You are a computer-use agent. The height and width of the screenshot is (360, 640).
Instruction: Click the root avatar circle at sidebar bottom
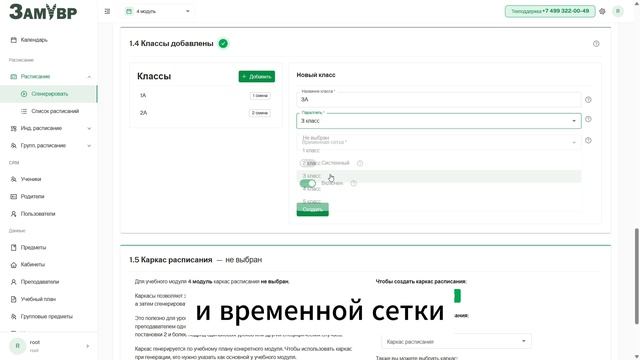coord(18,346)
